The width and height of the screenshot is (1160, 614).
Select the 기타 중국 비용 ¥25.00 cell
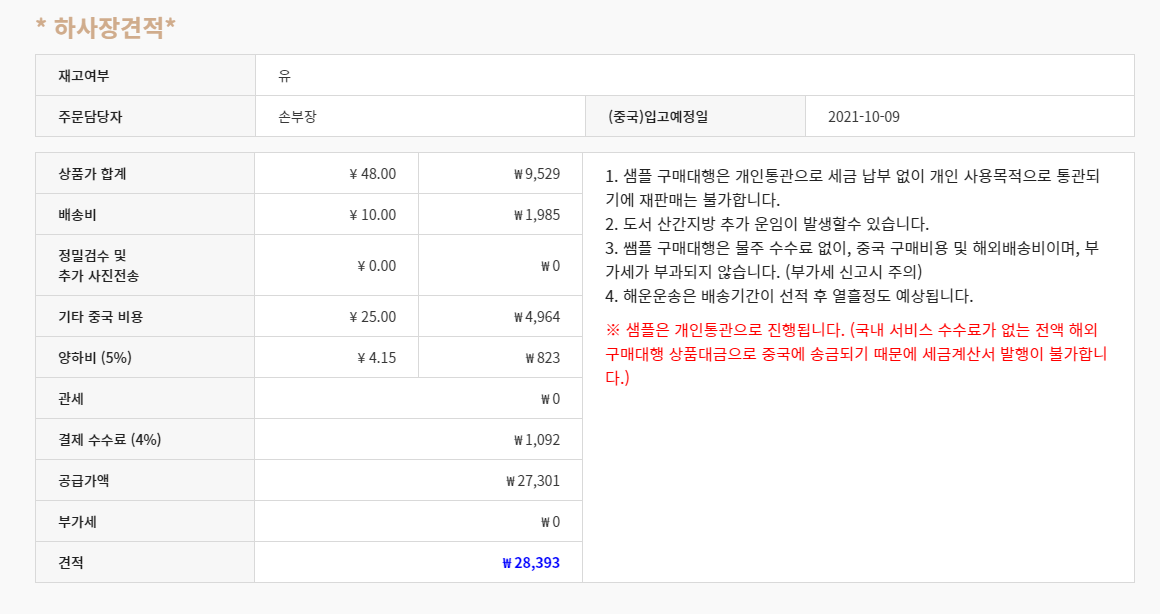pyautogui.click(x=337, y=317)
